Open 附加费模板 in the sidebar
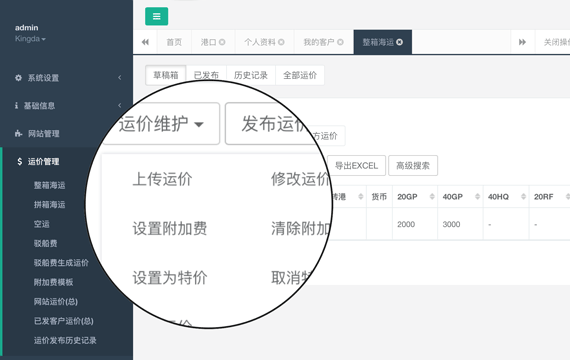Image resolution: width=570 pixels, height=360 pixels. point(53,282)
